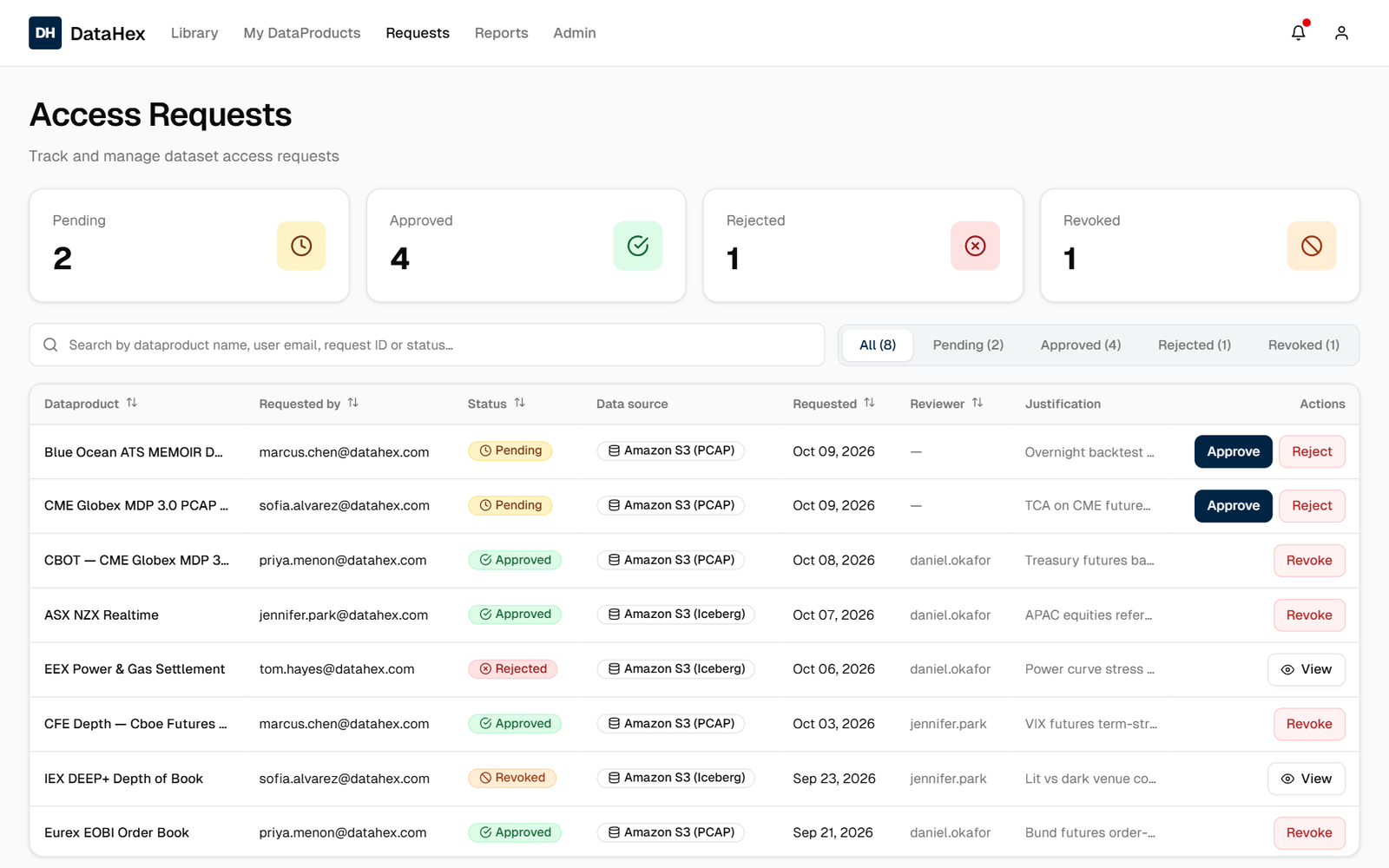Click database icon in Blue Ocean ATS row

pos(614,450)
